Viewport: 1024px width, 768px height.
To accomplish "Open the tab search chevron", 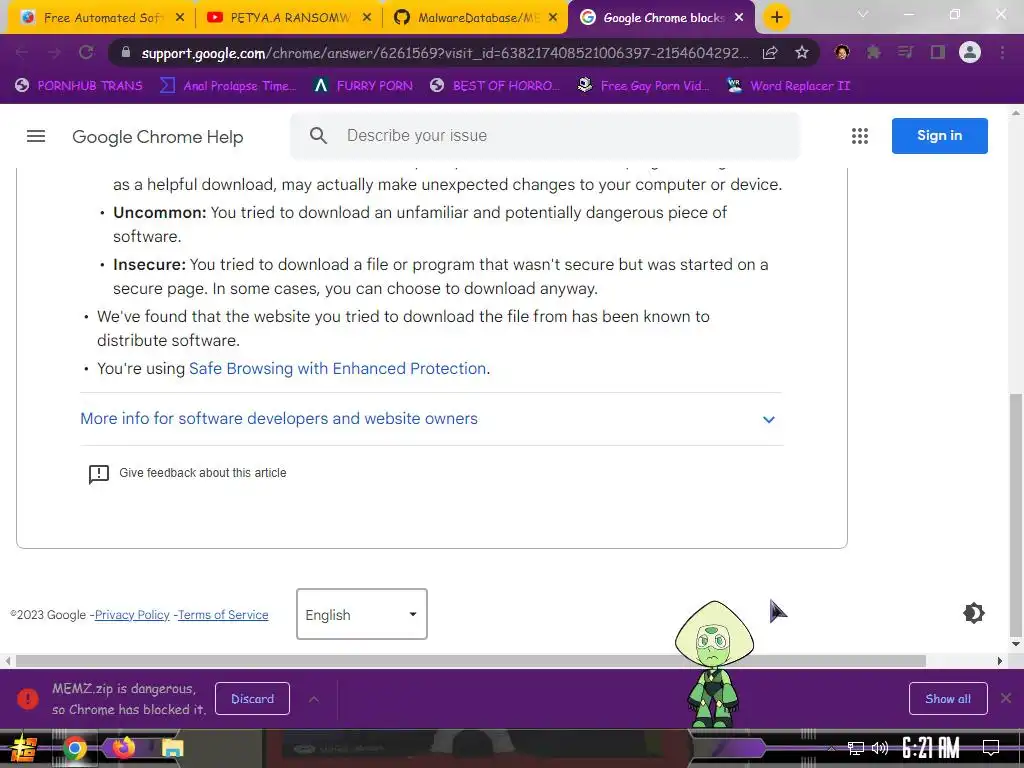I will tap(863, 14).
